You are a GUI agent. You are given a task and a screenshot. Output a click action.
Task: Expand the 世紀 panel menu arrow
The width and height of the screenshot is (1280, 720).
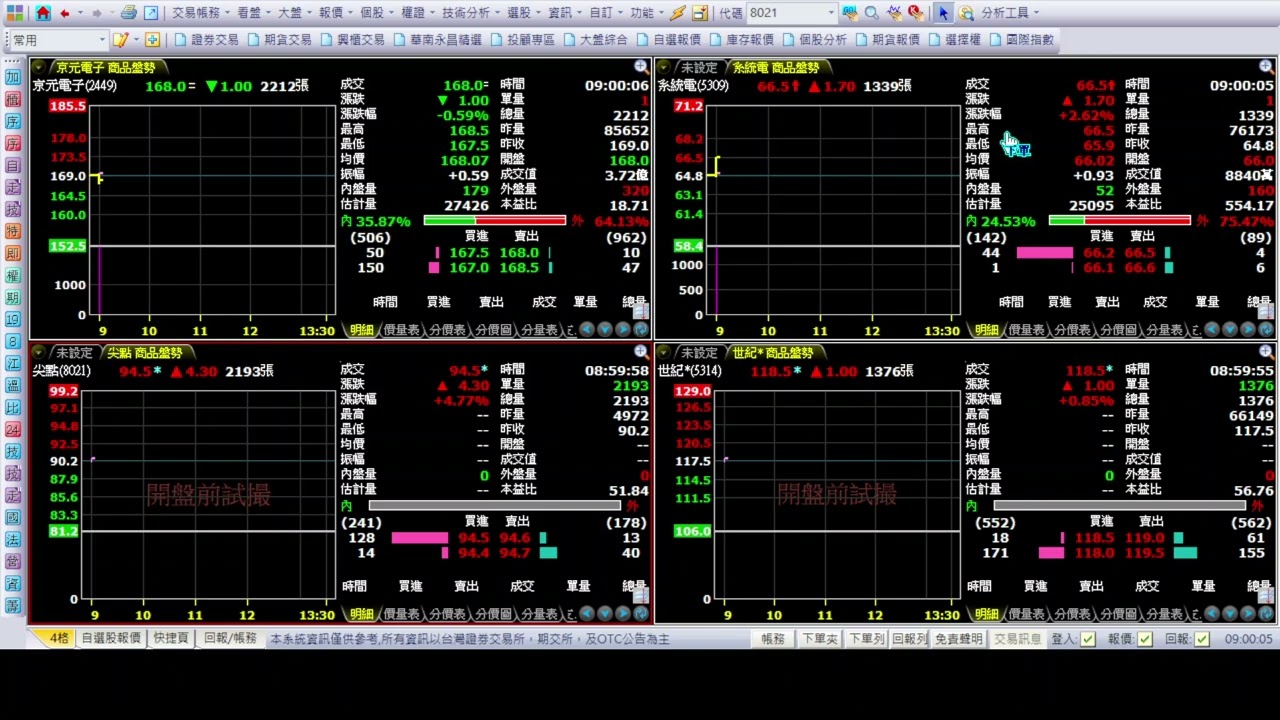(x=663, y=353)
